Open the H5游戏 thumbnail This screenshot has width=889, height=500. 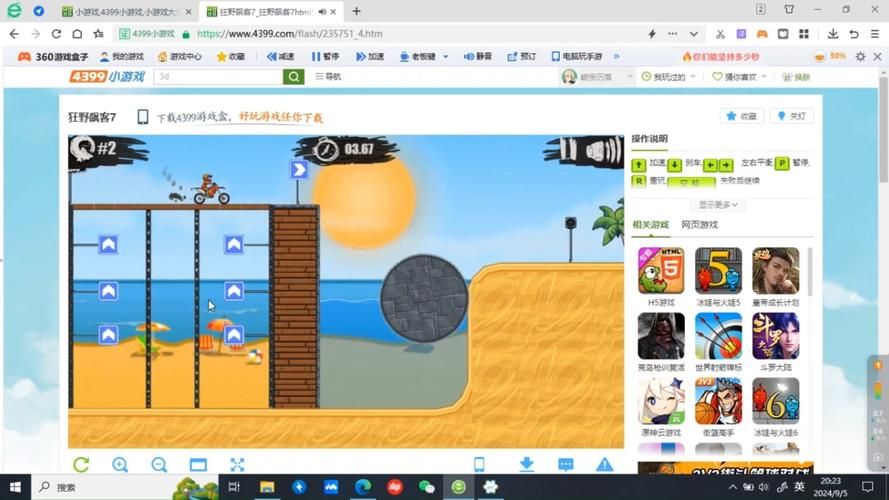[661, 270]
